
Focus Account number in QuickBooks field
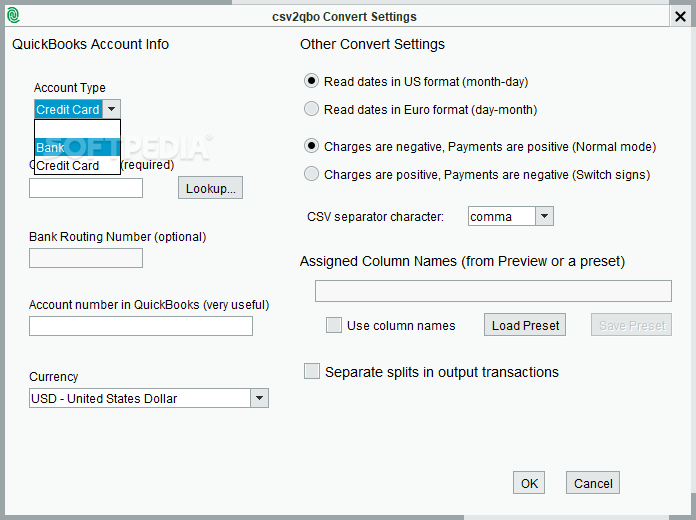tap(141, 326)
